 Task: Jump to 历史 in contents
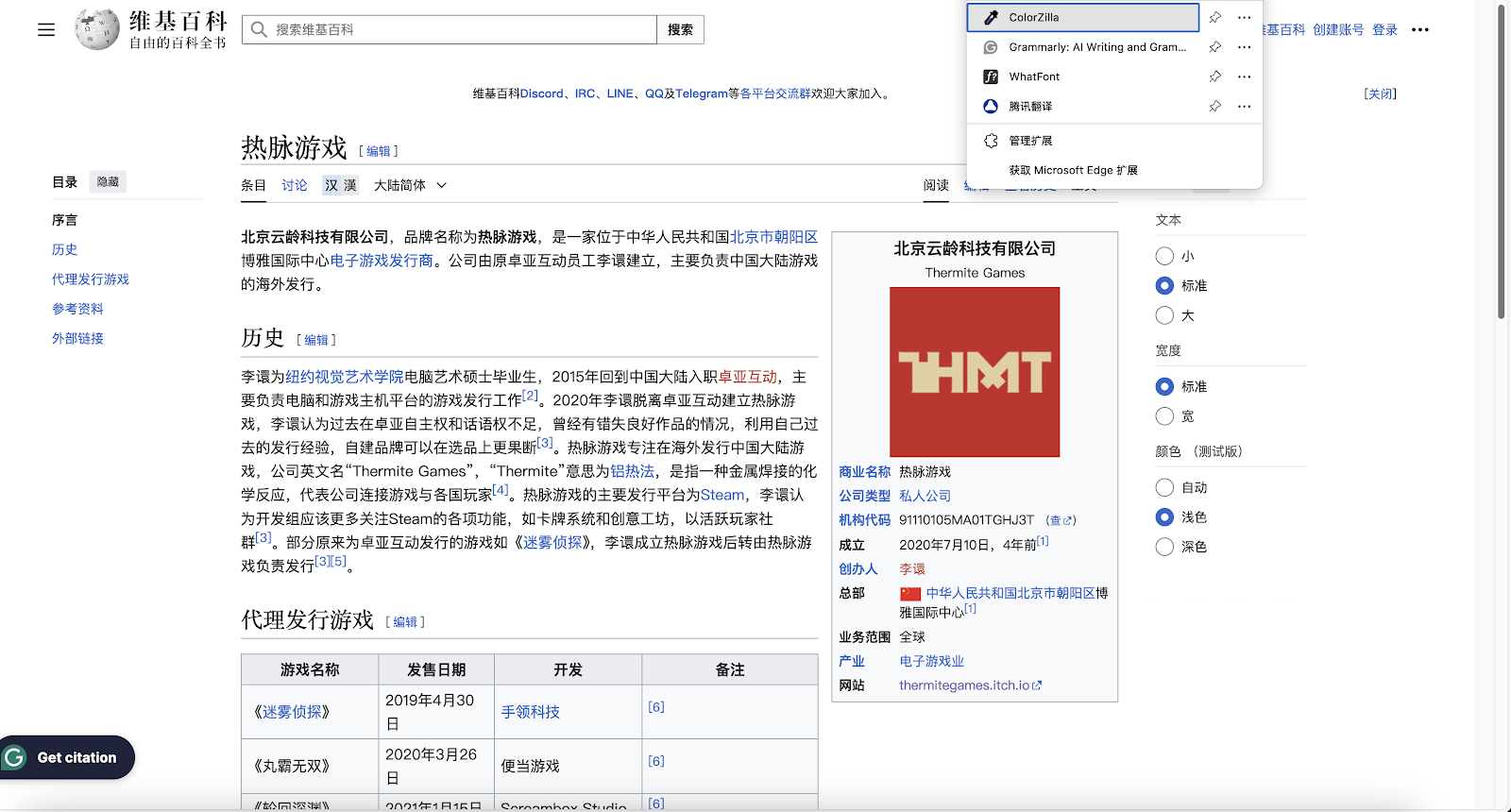coord(65,249)
